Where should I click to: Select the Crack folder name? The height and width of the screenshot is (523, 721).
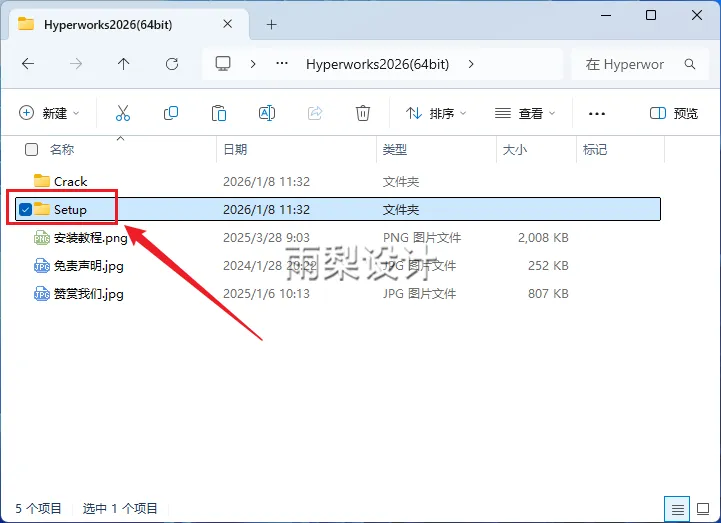point(70,182)
